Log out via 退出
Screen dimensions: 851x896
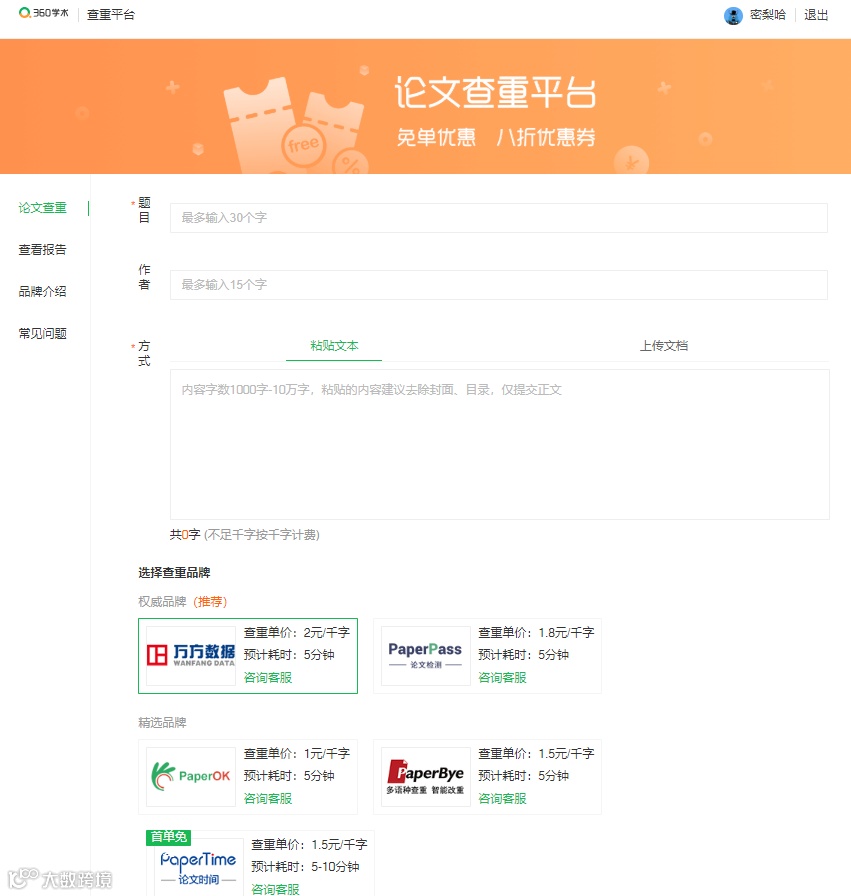click(x=816, y=15)
